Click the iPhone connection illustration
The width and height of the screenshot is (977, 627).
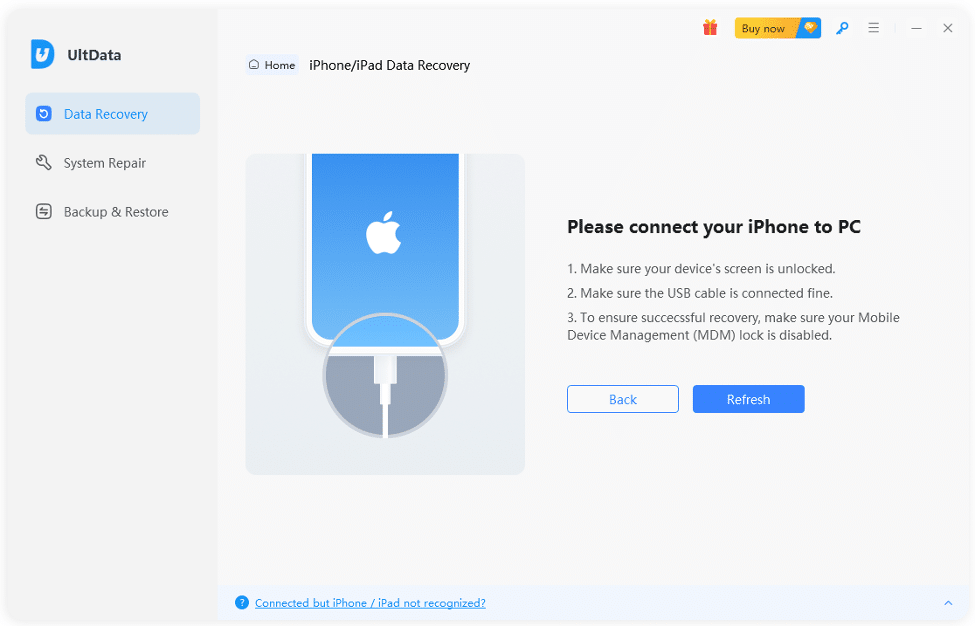385,313
